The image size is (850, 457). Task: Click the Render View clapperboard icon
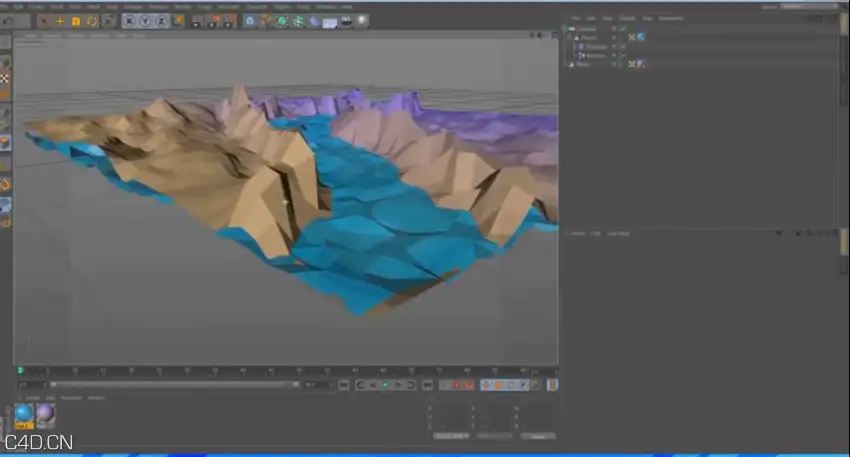(x=197, y=21)
